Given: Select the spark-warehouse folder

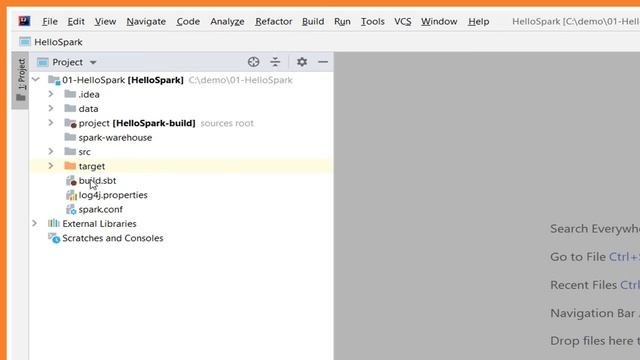Looking at the screenshot, I should [x=182, y=138].
